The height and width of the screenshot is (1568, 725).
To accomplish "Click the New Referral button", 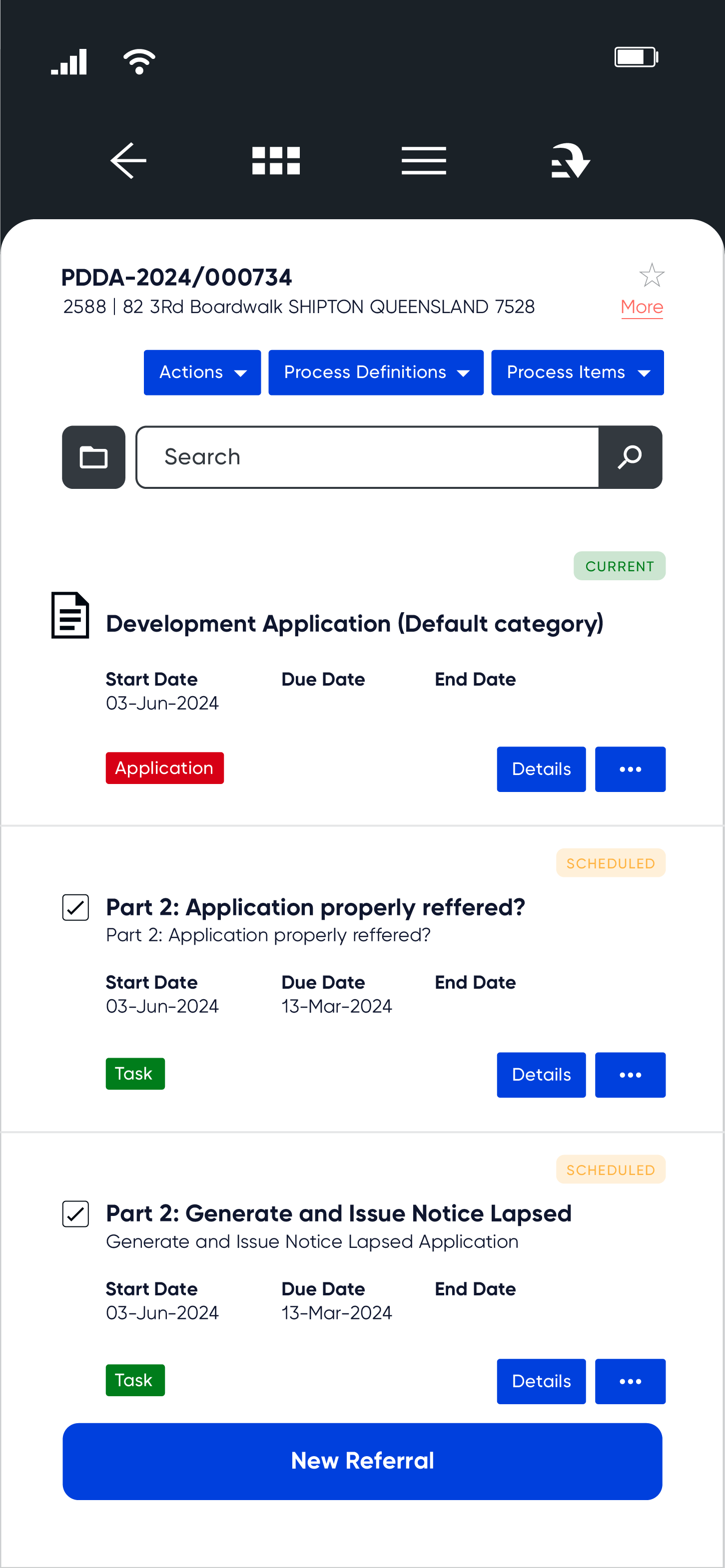I will click(x=363, y=1461).
